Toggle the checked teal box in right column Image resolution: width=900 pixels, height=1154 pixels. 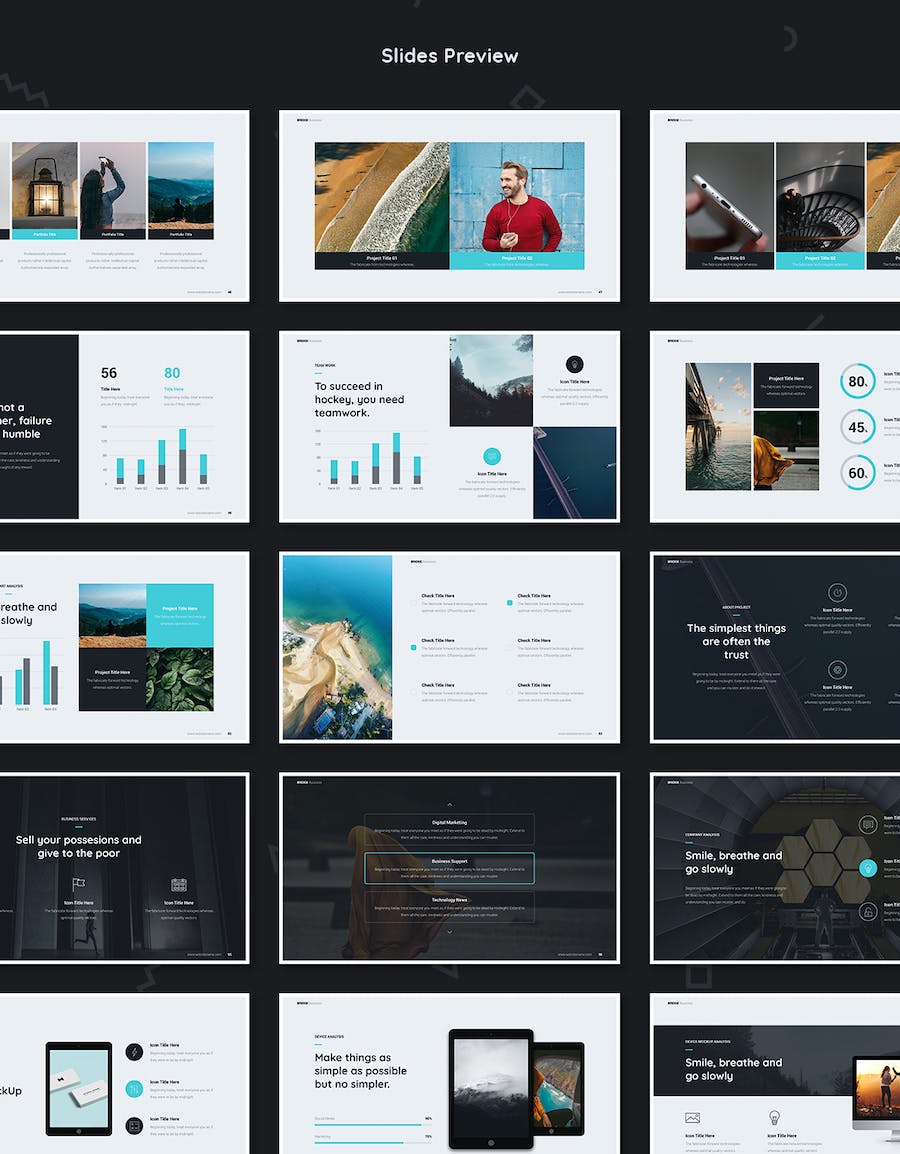click(510, 603)
